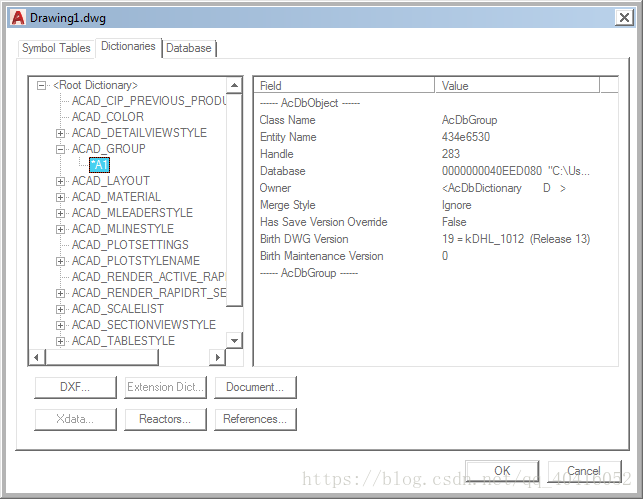Expand the ACAD_DETAILVIEWSTYLE node
The height and width of the screenshot is (499, 643).
click(x=60, y=133)
